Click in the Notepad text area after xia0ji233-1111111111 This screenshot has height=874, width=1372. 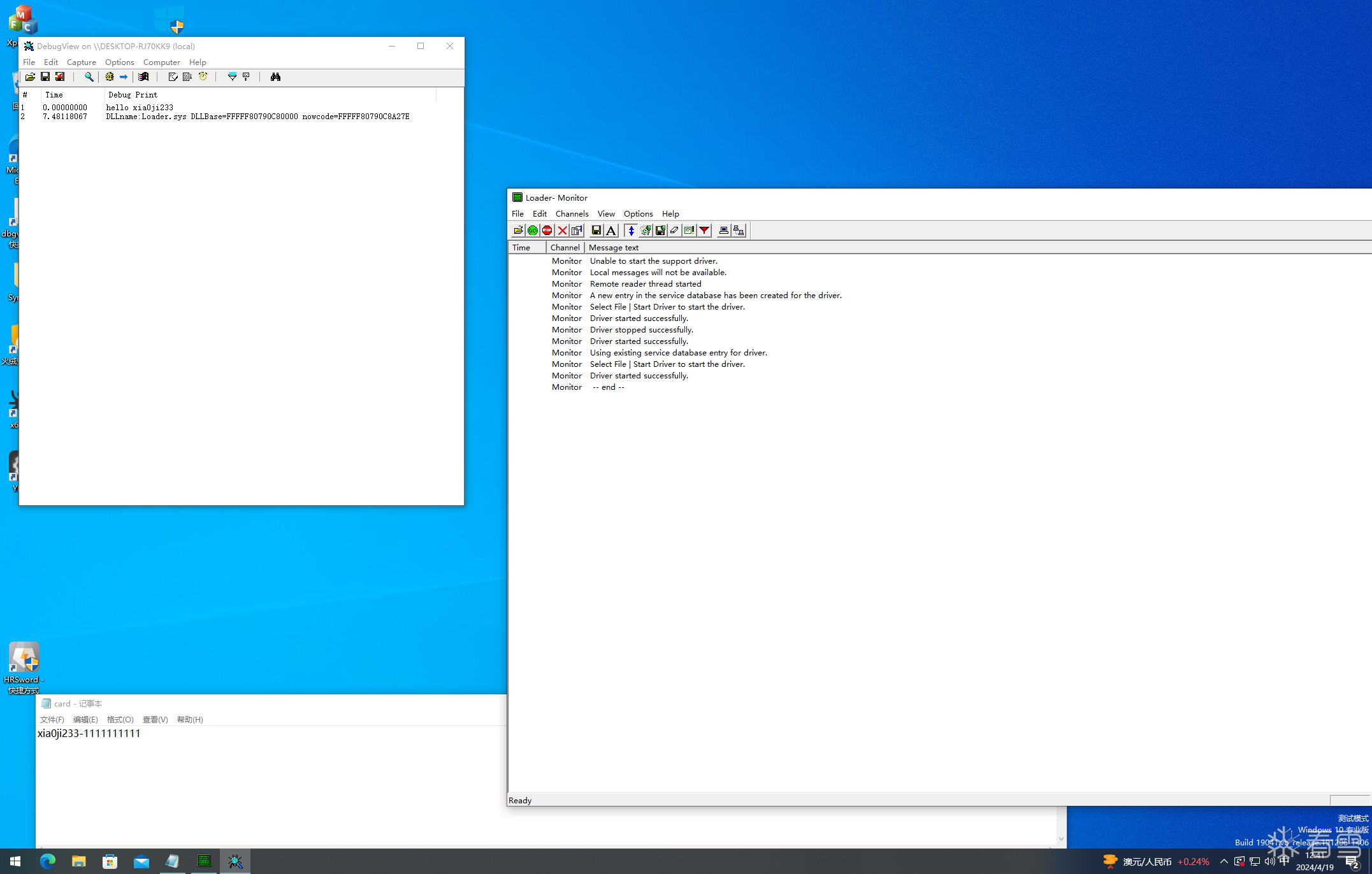tap(143, 734)
